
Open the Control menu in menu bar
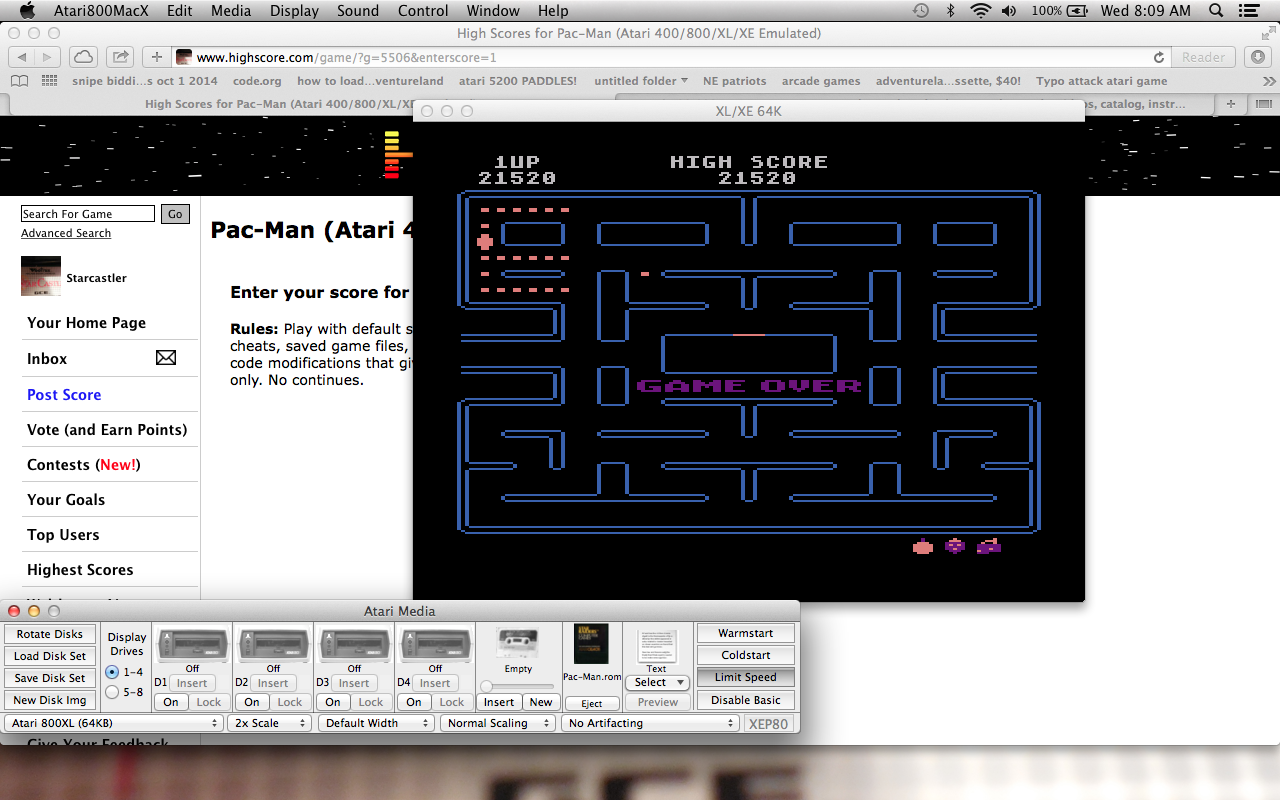[423, 11]
